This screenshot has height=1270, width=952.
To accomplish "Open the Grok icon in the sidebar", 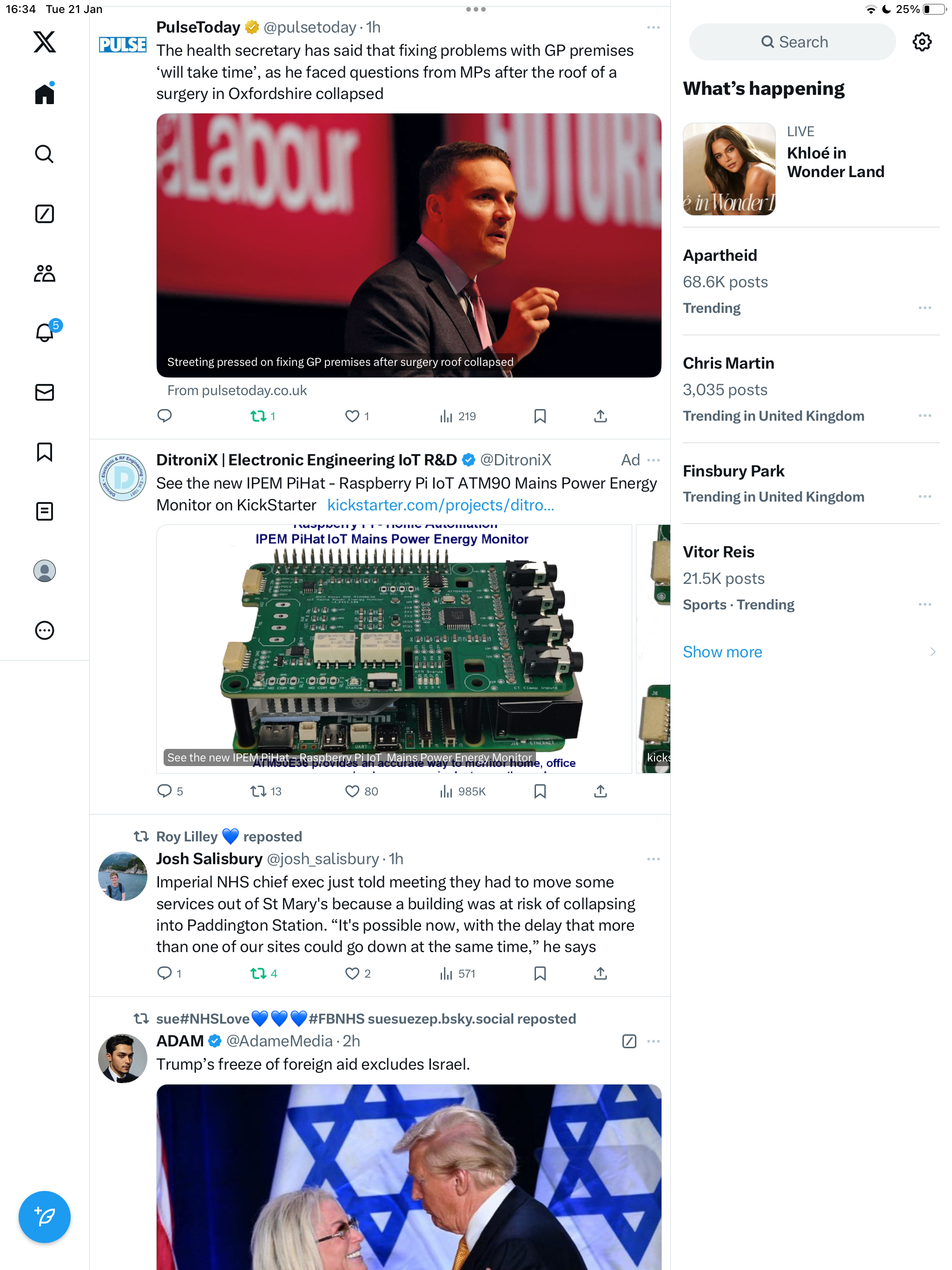I will 44,213.
